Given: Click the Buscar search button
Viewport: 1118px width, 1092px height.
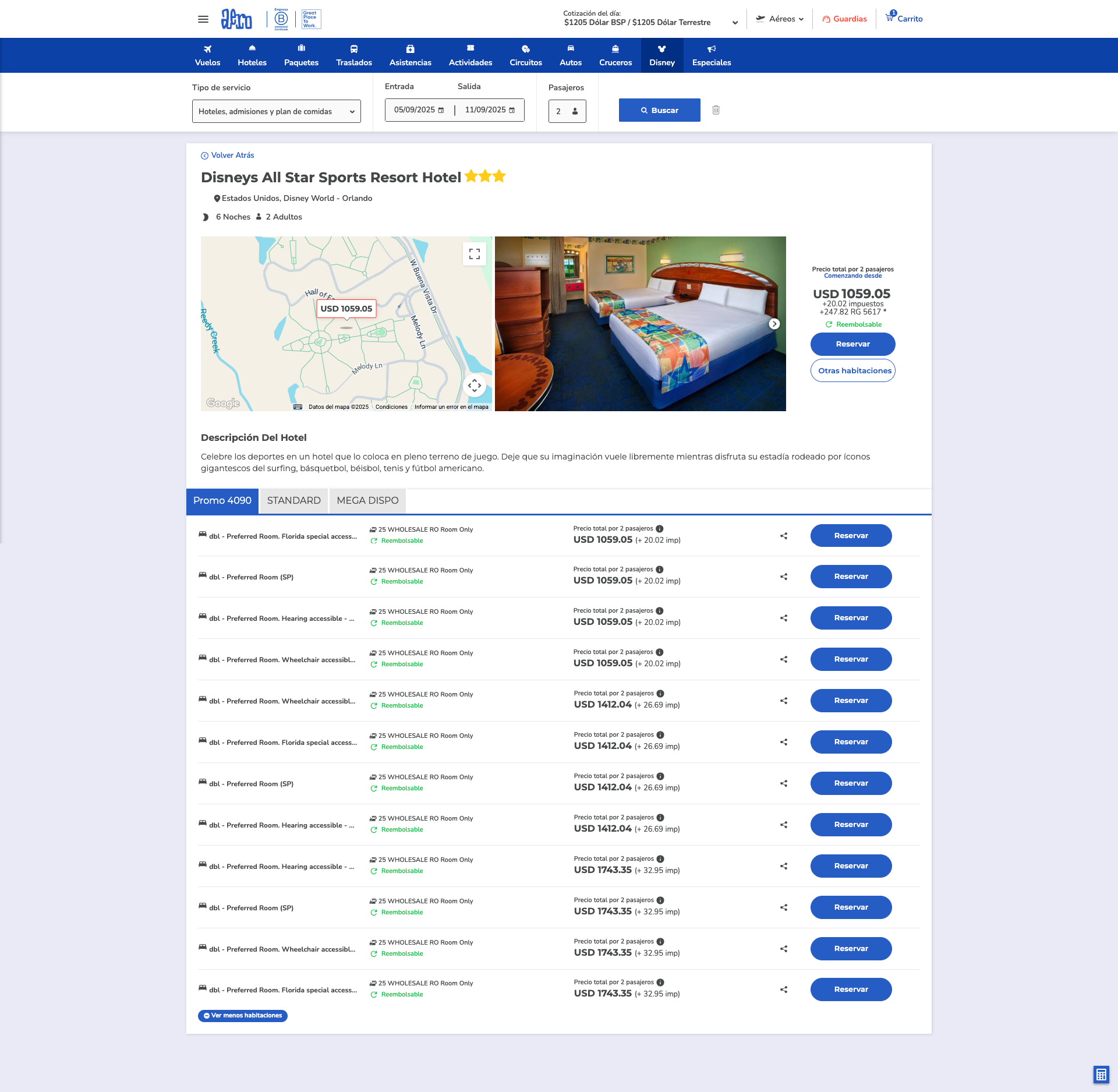Looking at the screenshot, I should click(x=660, y=110).
